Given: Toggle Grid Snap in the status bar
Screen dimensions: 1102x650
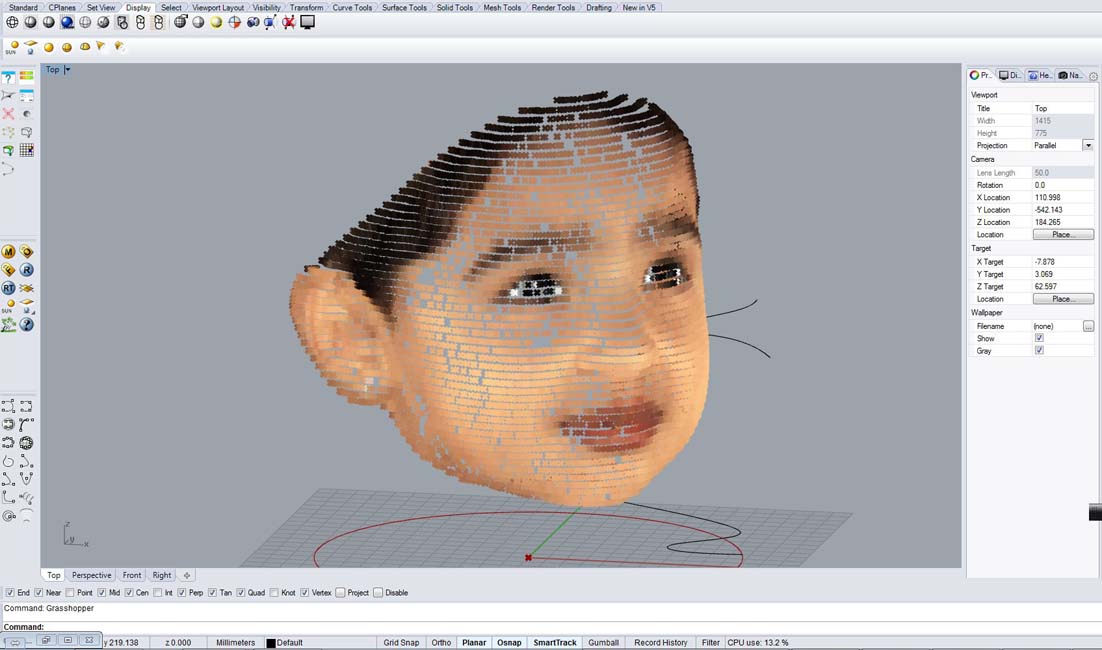Looking at the screenshot, I should 401,643.
